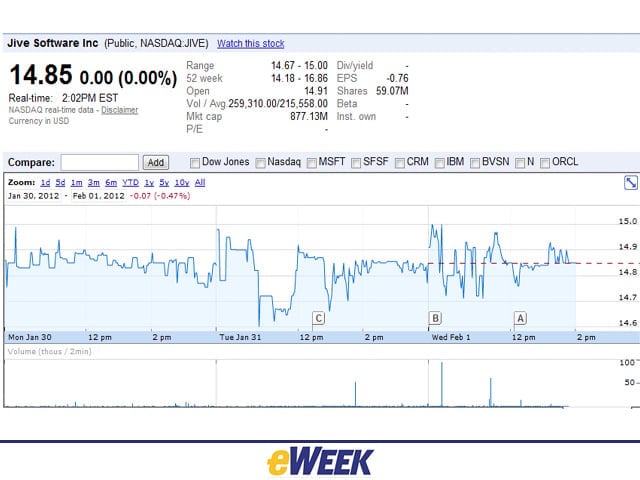Click the Add compare button
This screenshot has width=640, height=480.
156,162
